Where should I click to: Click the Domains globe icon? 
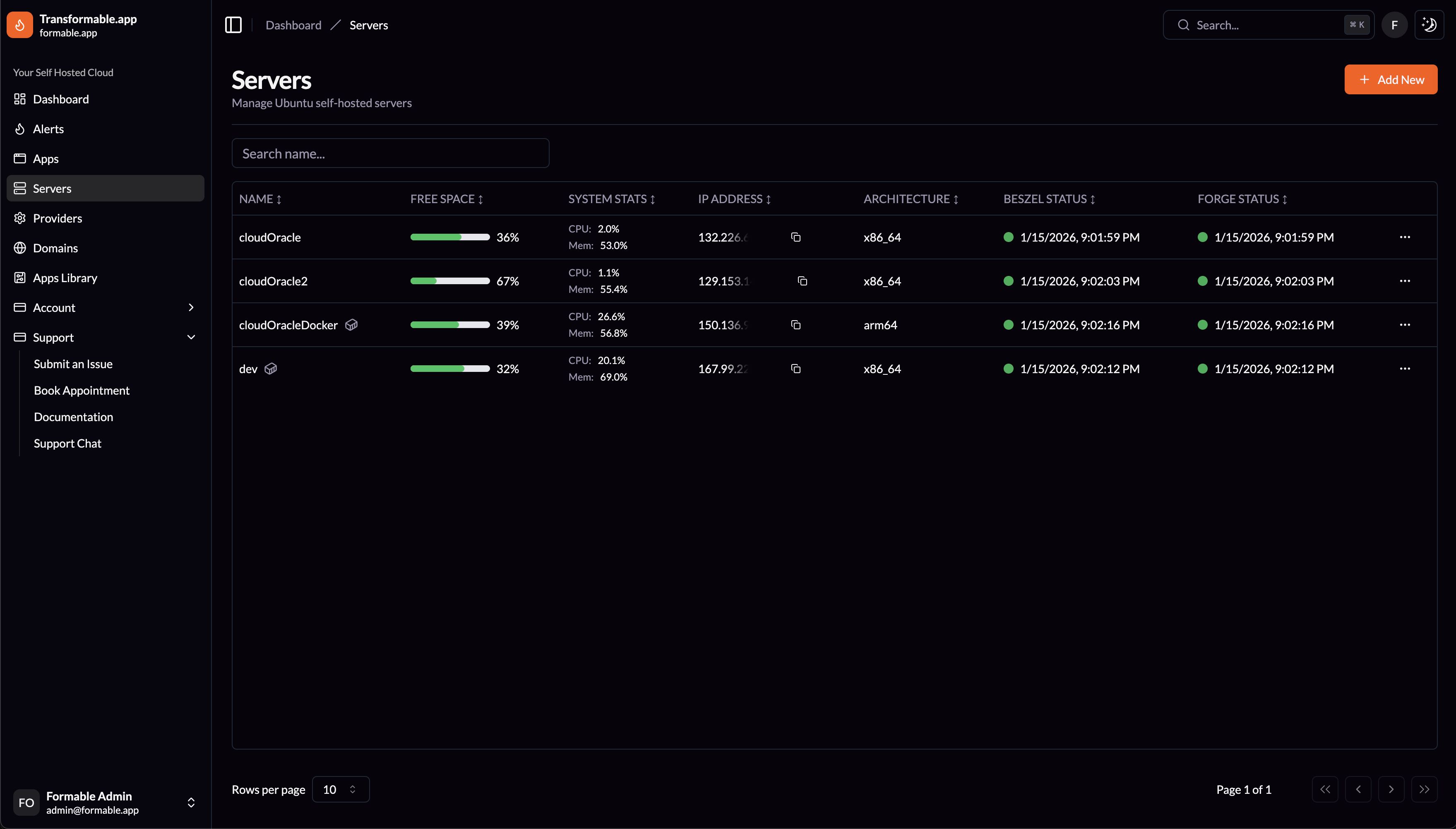(x=19, y=248)
